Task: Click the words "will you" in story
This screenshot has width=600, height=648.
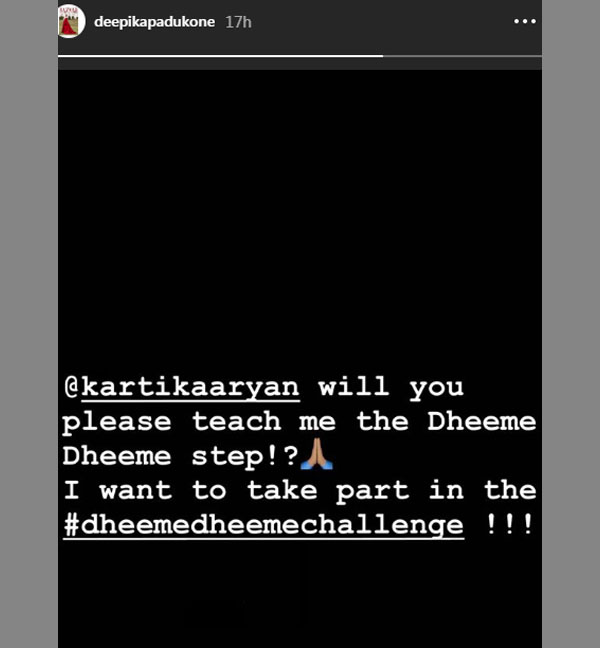Action: click(x=391, y=388)
